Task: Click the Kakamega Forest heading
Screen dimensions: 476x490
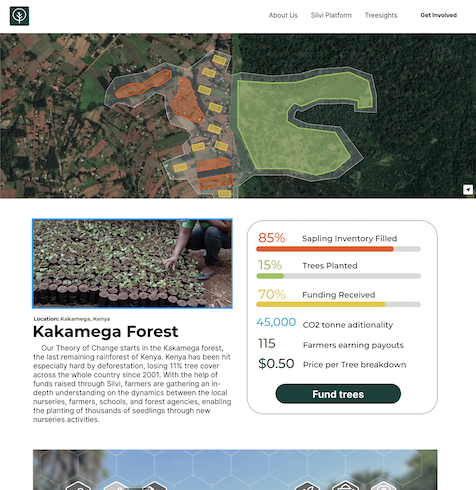Action: pos(105,332)
